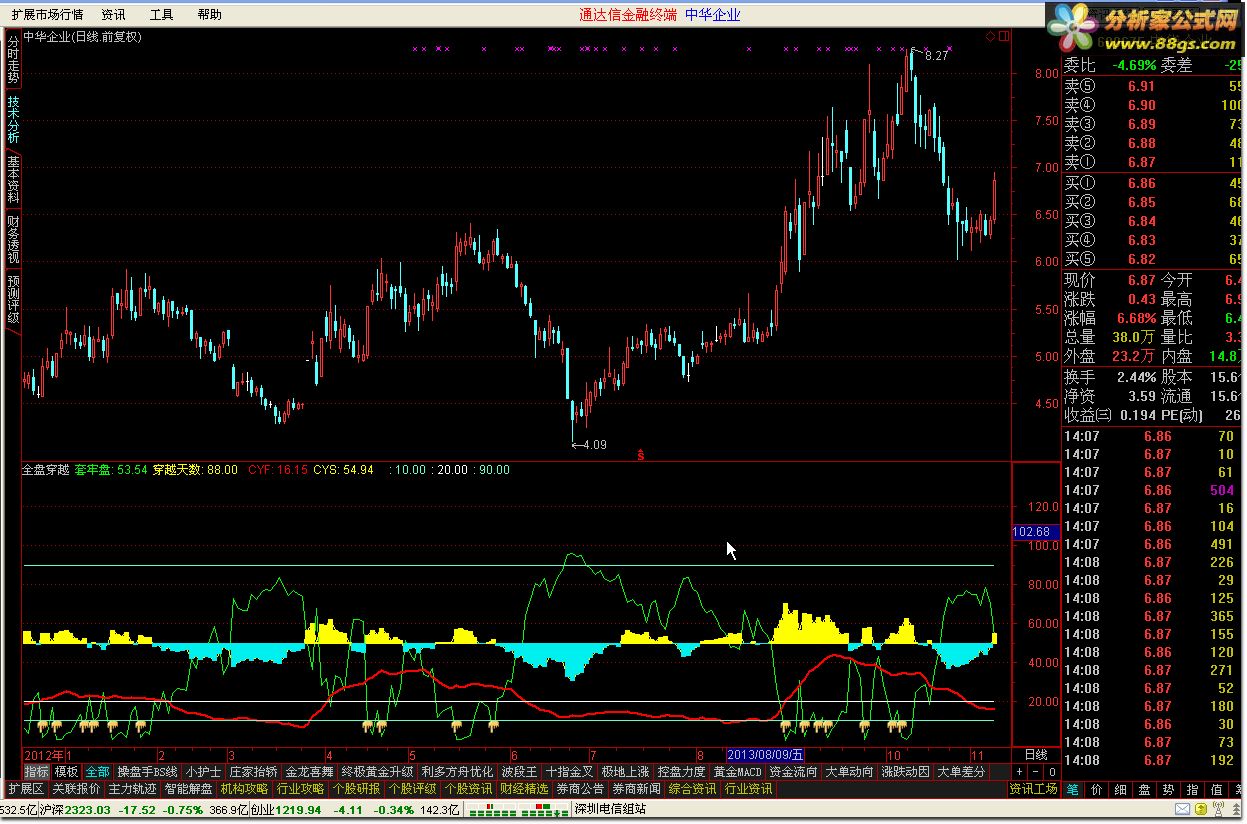Open the 主力轨迹 tab
The width and height of the screenshot is (1247, 824).
tap(132, 789)
